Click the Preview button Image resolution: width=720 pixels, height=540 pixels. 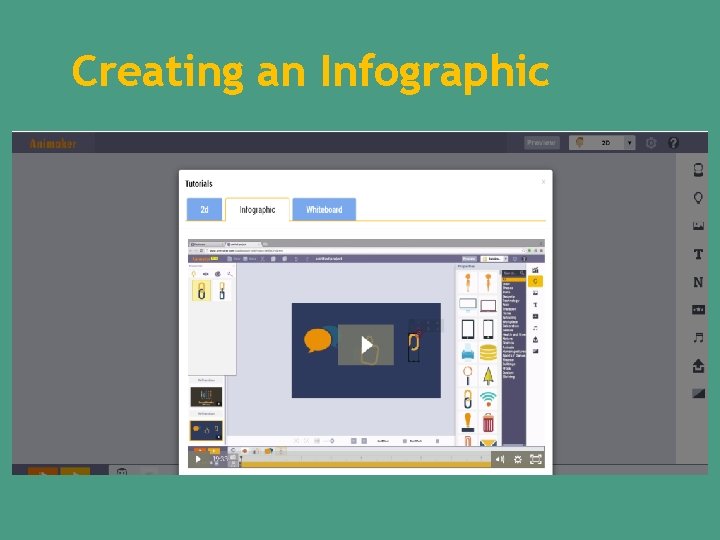(541, 143)
